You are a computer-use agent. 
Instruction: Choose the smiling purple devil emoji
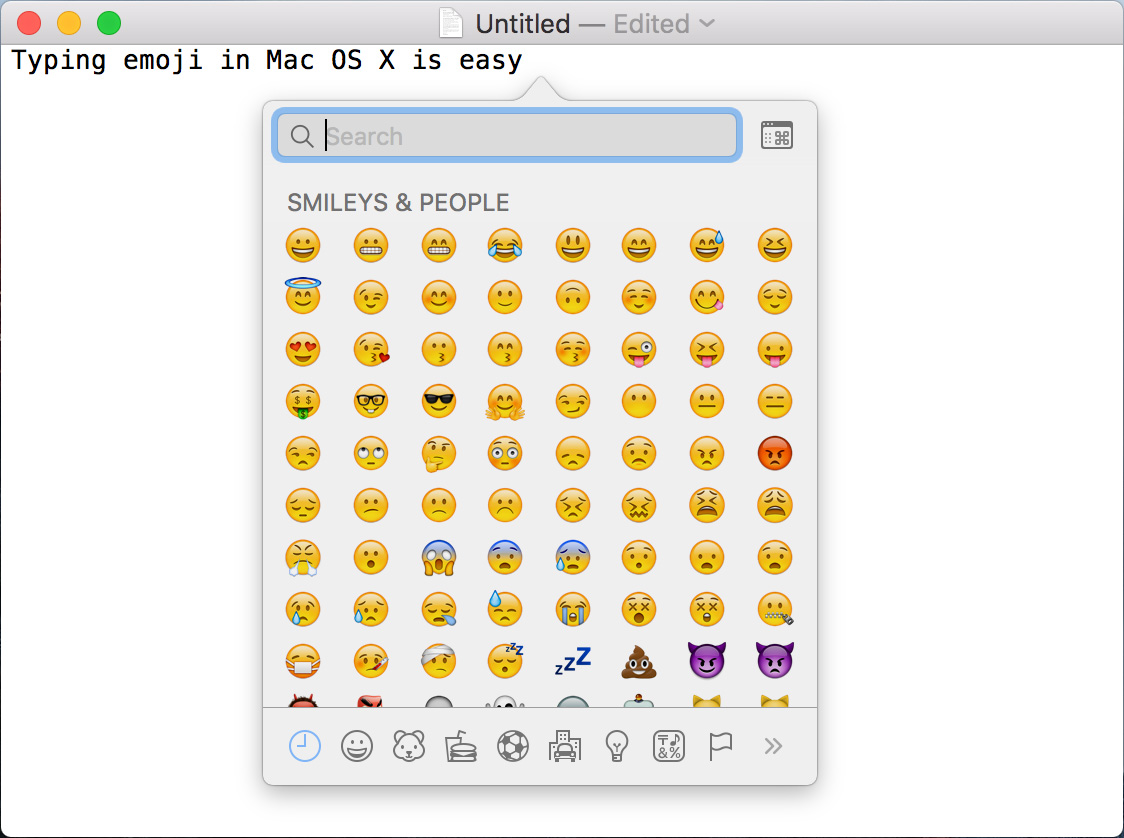[707, 661]
